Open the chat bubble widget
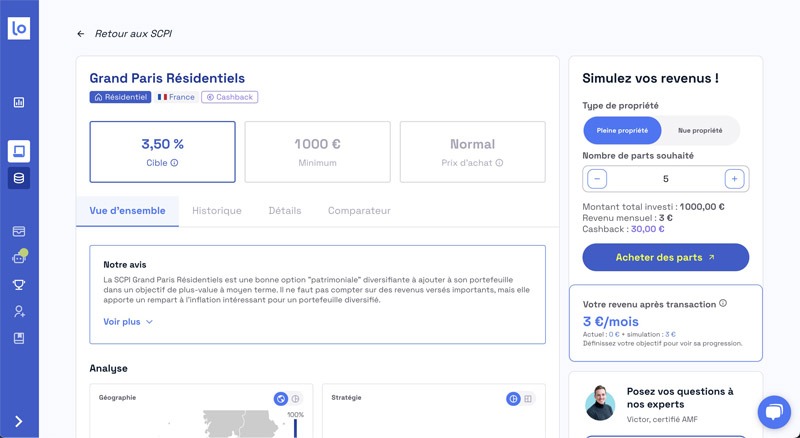 pos(774,412)
